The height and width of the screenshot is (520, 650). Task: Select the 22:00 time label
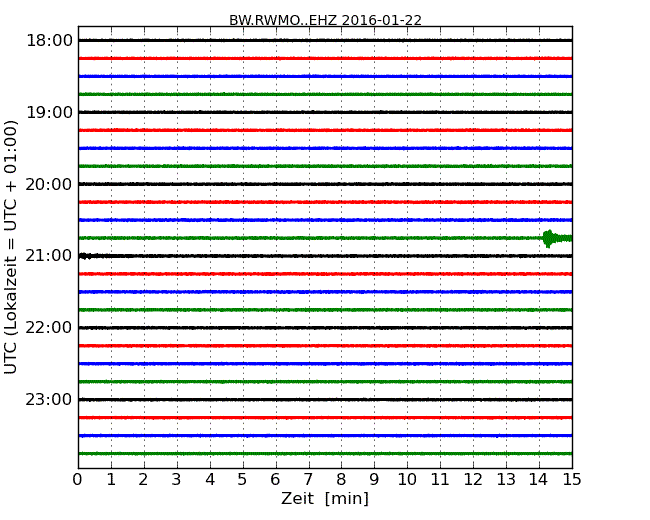[x=49, y=328]
